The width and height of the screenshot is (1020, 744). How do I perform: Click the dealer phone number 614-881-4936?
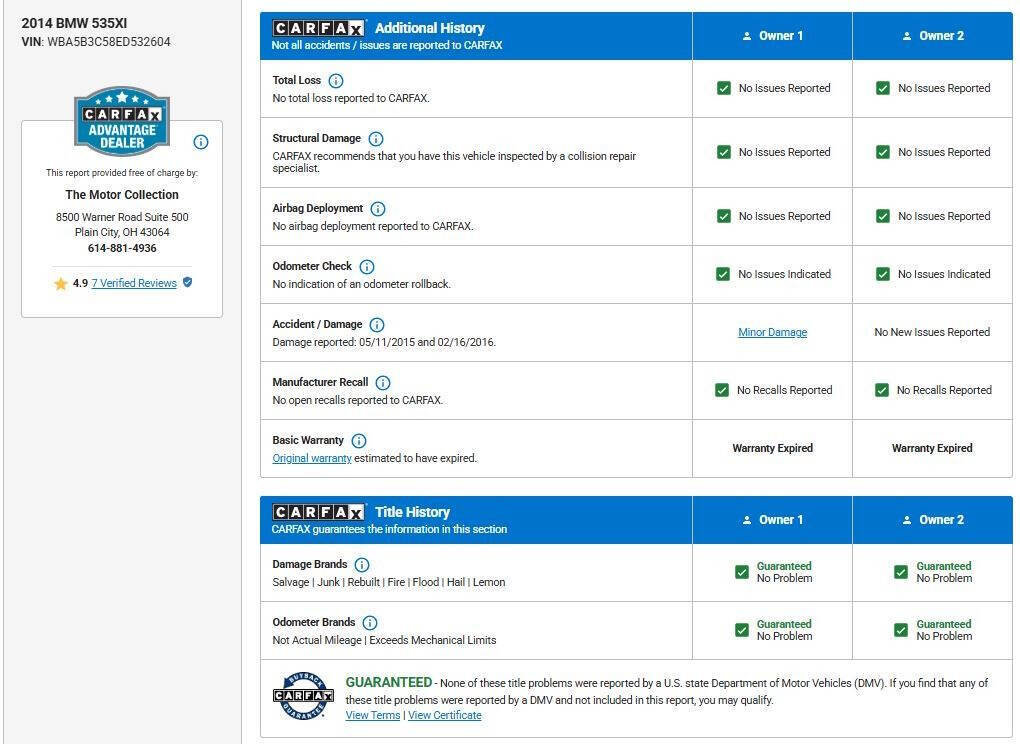tap(122, 248)
